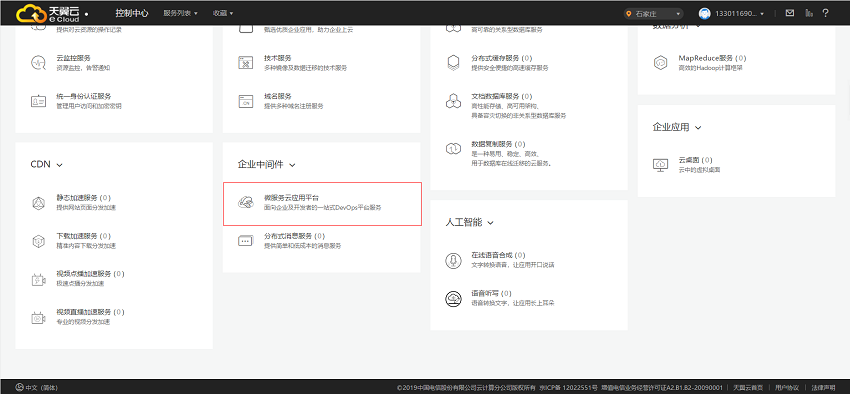Screen dimensions: 850x394
Task: Click the 语音听写 icon
Action: pyautogui.click(x=453, y=299)
